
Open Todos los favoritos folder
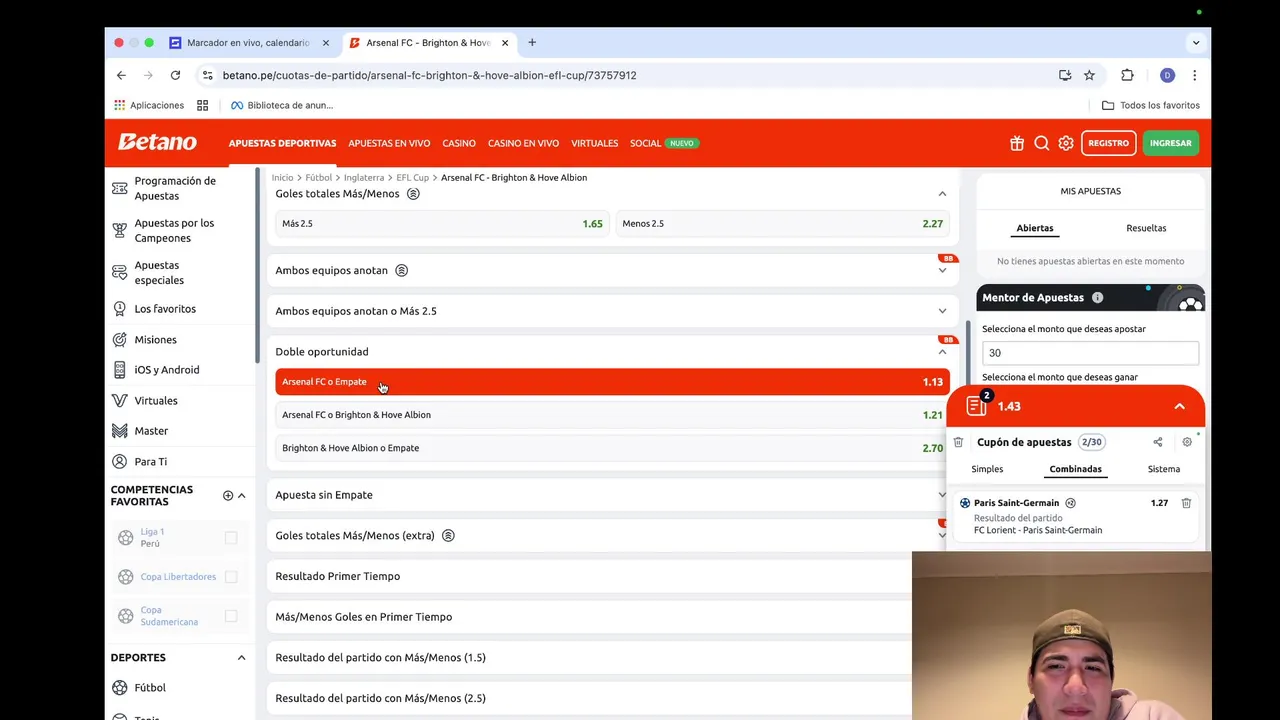(x=1150, y=105)
